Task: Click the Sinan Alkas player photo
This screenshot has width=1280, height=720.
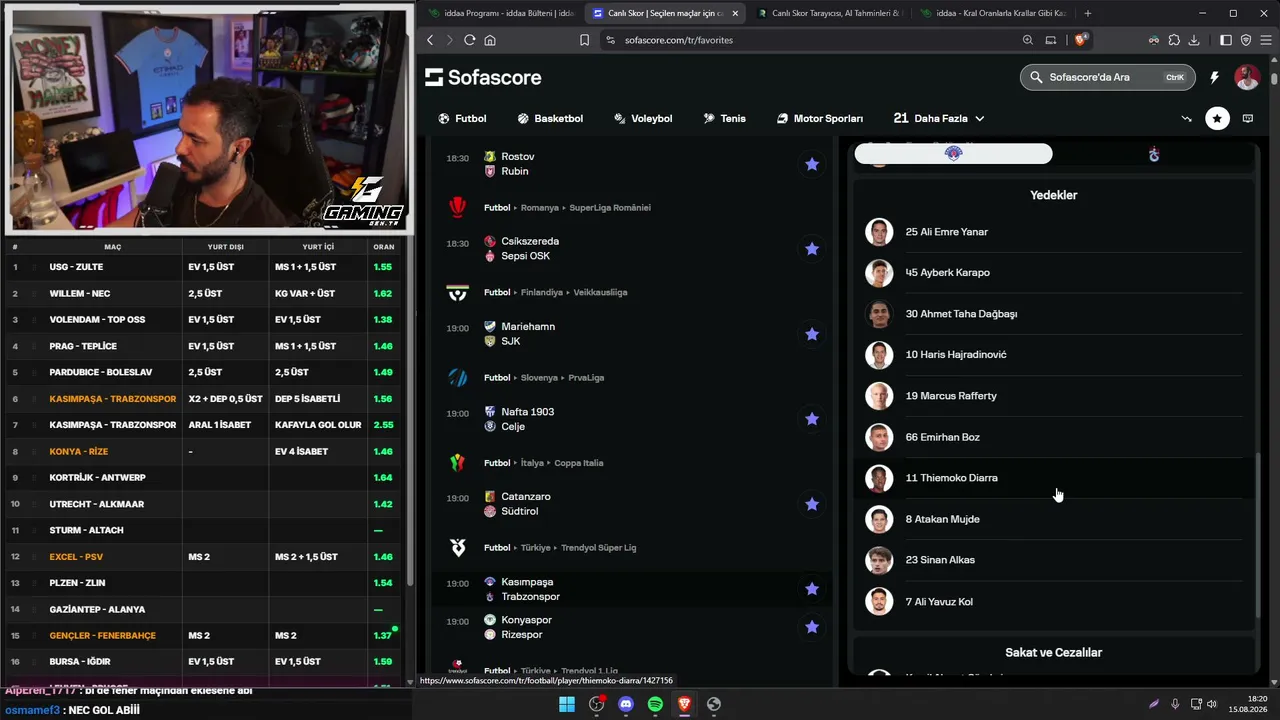Action: coord(879,560)
